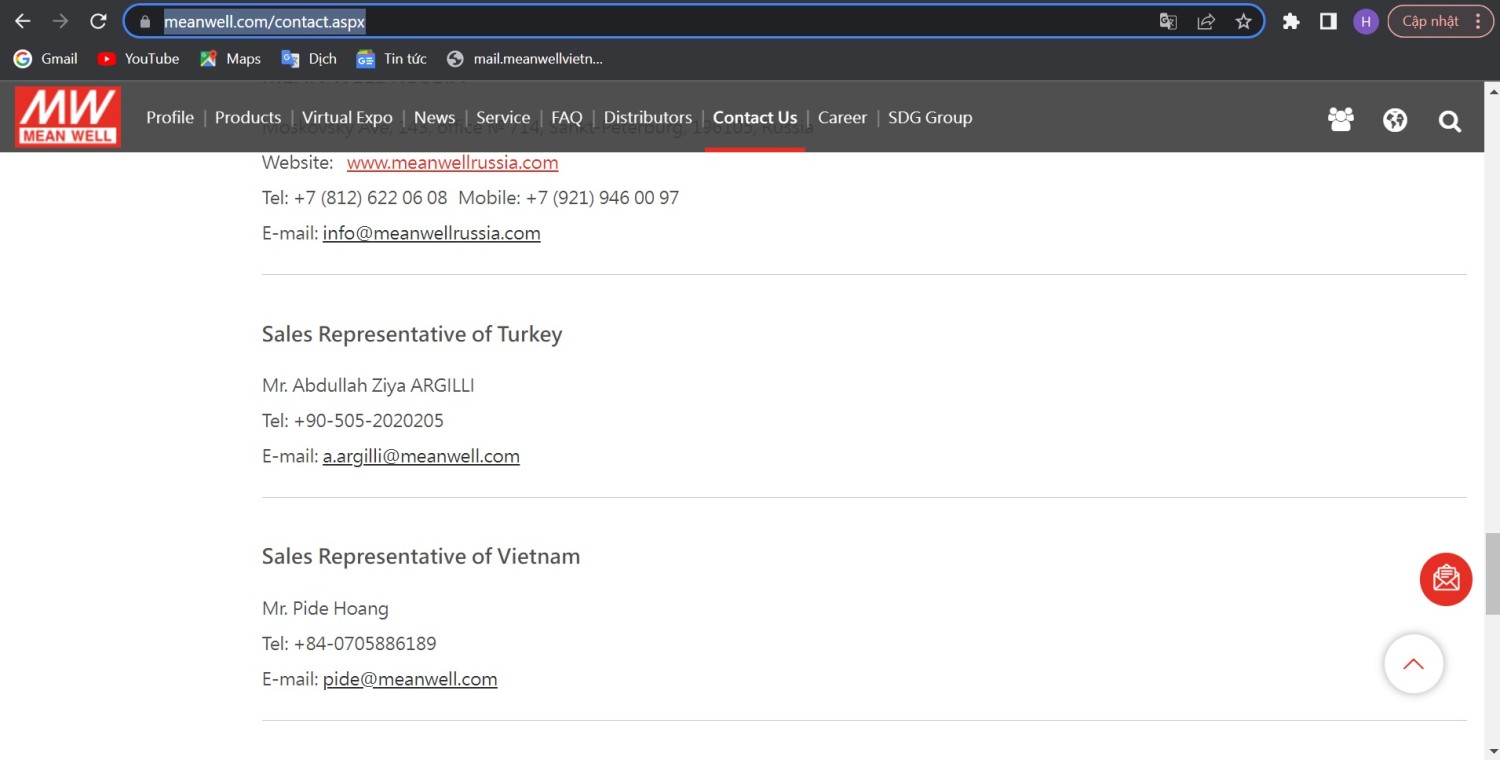This screenshot has width=1500, height=760.
Task: Click Tel: +84-0705886189 text
Action: coord(349,643)
